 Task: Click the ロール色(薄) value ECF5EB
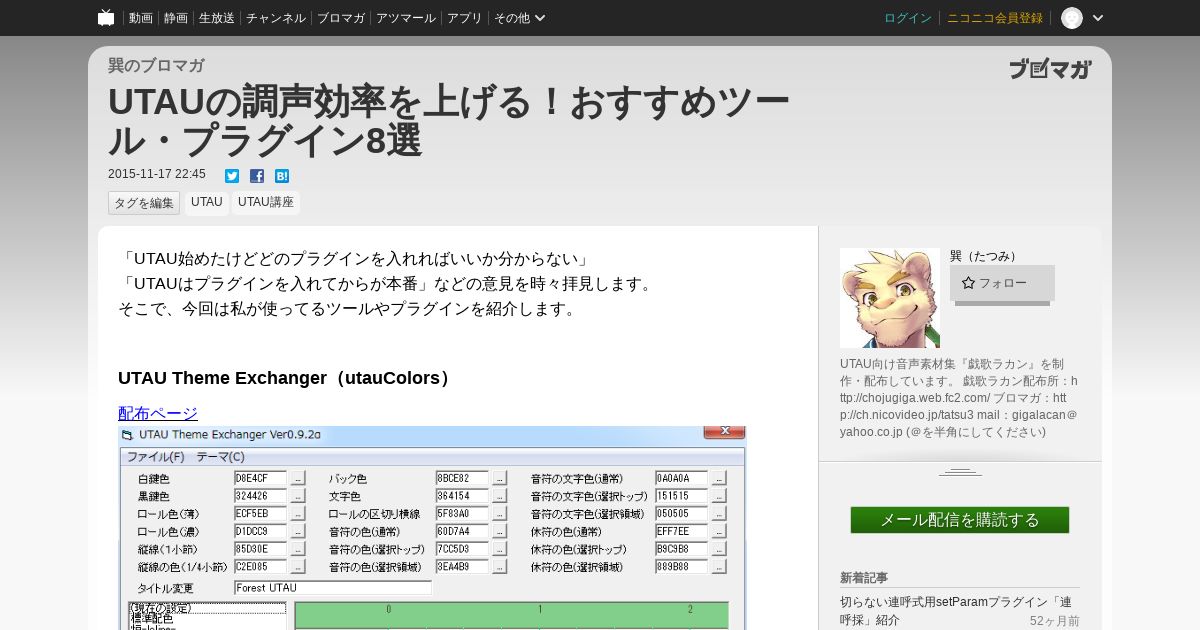[x=260, y=514]
